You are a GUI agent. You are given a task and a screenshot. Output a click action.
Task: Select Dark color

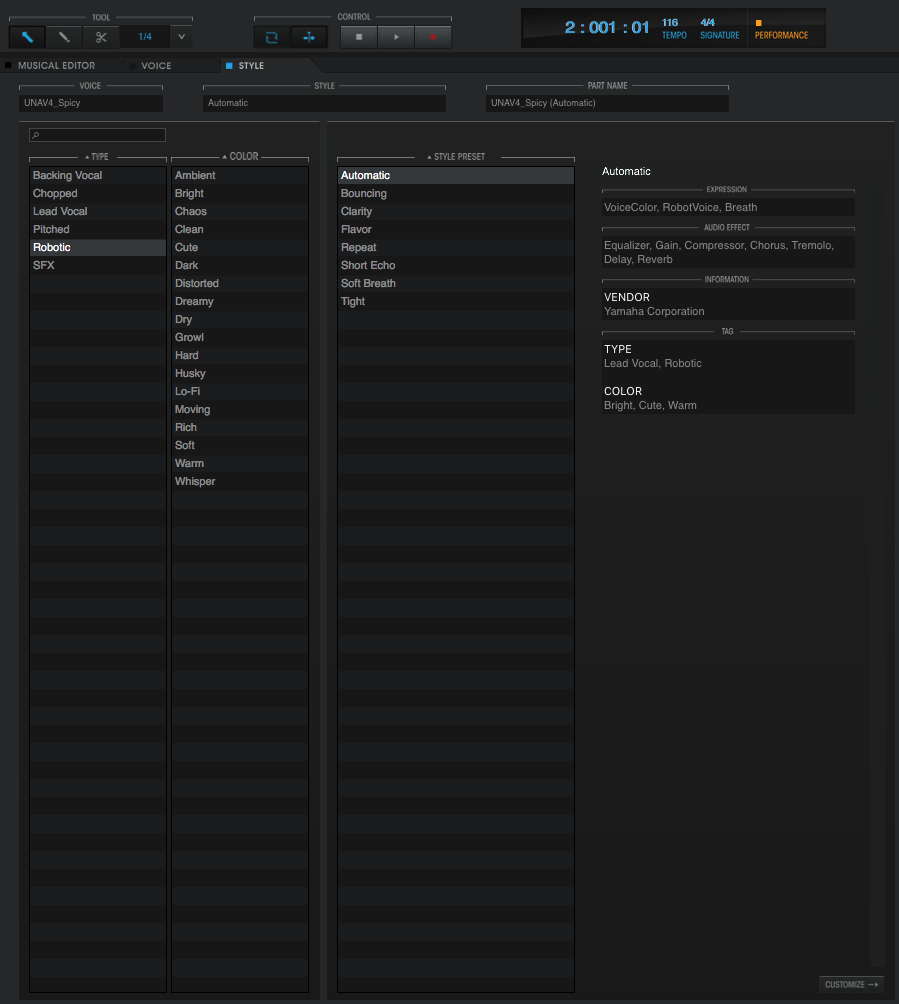click(x=240, y=265)
